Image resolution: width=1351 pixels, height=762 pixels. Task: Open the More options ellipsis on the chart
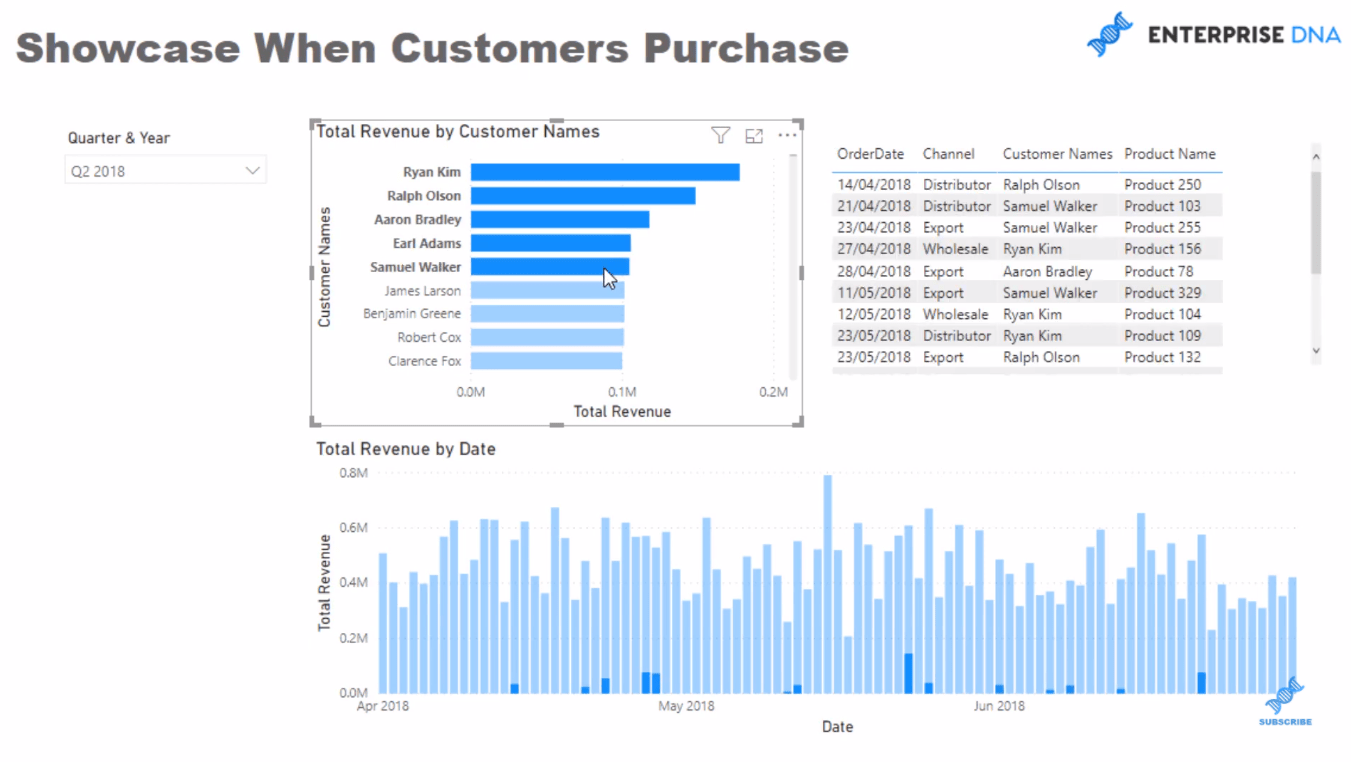(x=788, y=135)
